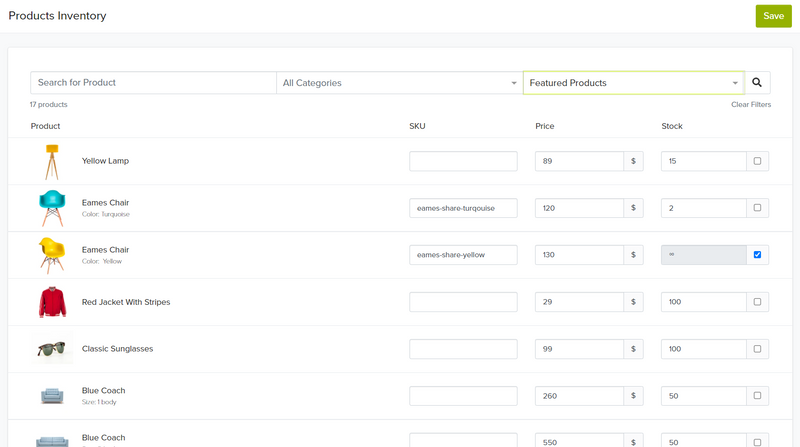The height and width of the screenshot is (447, 800).
Task: Enable unlimited stock for Yellow Lamp
Action: [757, 161]
